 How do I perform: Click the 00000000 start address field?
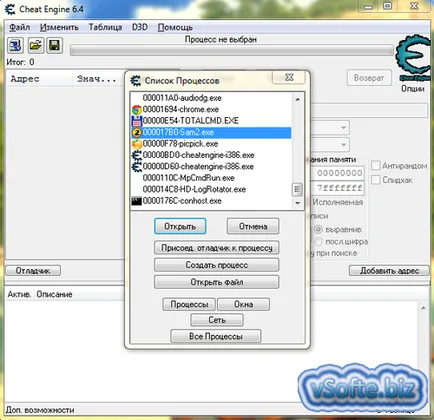pos(338,173)
